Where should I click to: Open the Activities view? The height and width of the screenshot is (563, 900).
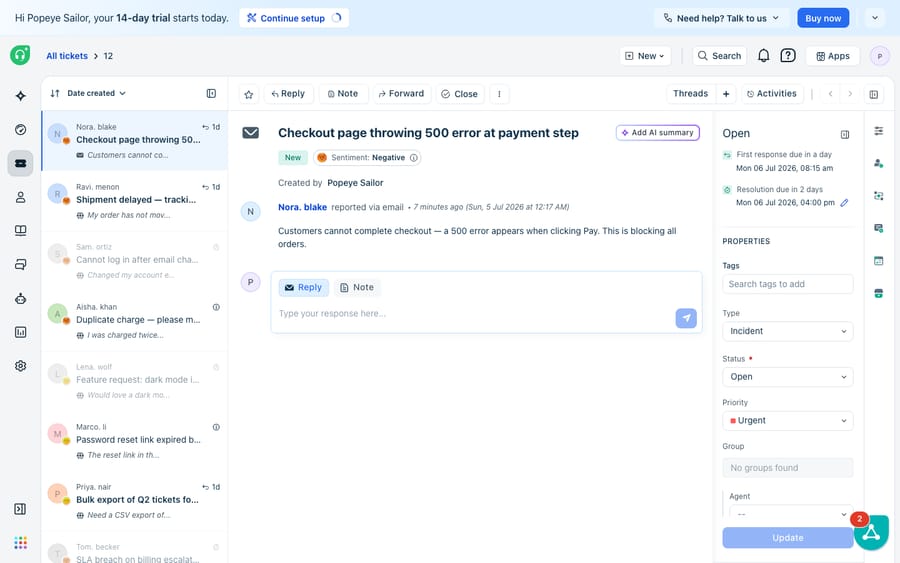(771, 94)
